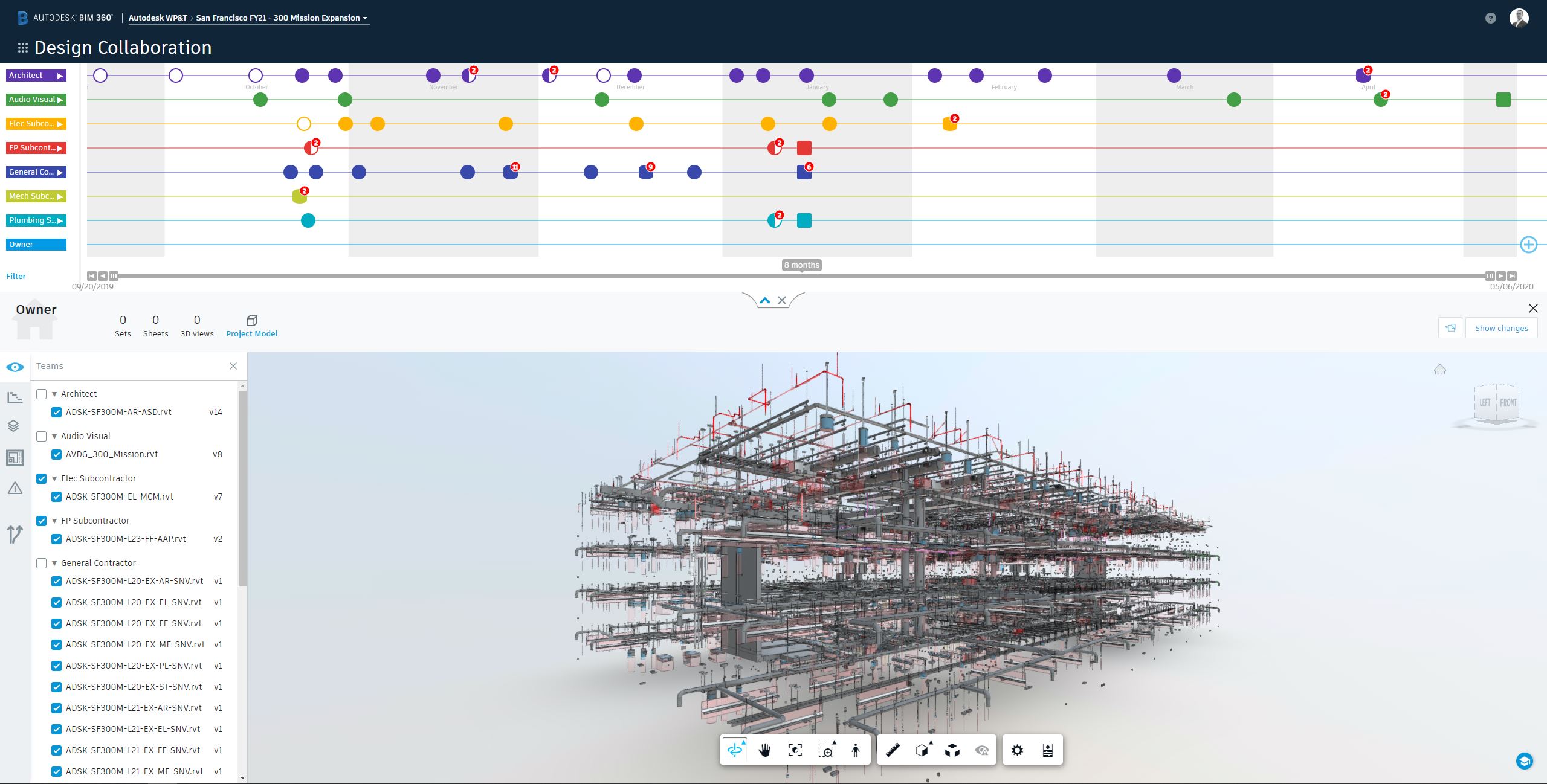
Task: Open the module switcher grid icon
Action: pyautogui.click(x=23, y=48)
